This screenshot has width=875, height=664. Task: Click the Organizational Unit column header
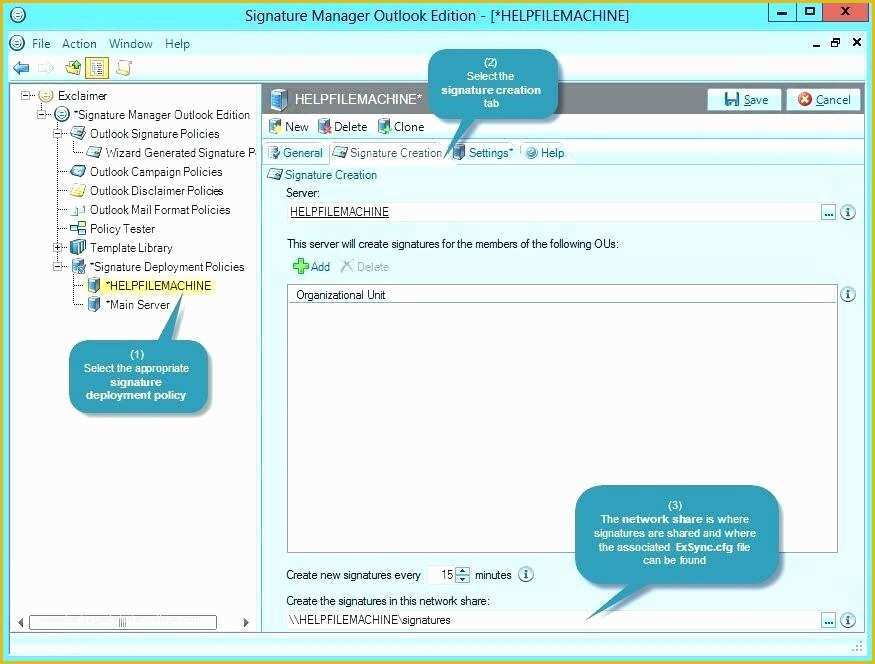(x=562, y=295)
